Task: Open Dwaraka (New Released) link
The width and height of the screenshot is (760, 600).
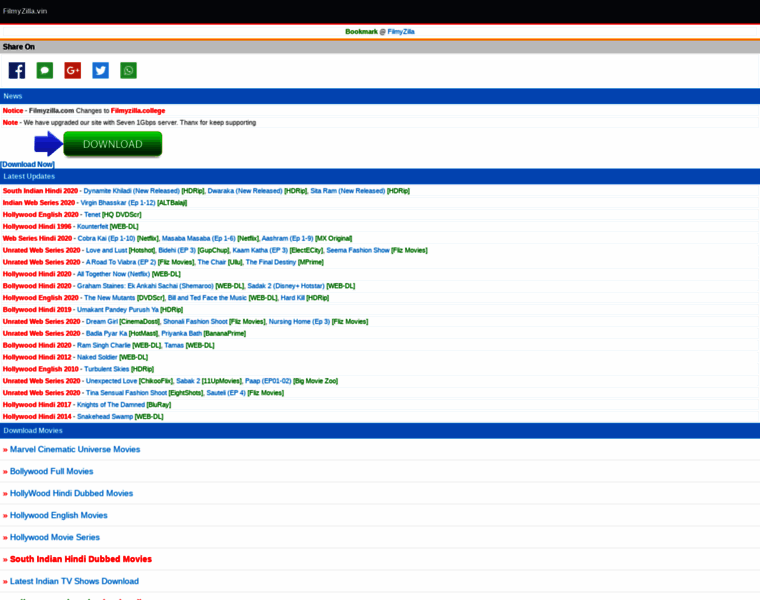Action: click(245, 191)
